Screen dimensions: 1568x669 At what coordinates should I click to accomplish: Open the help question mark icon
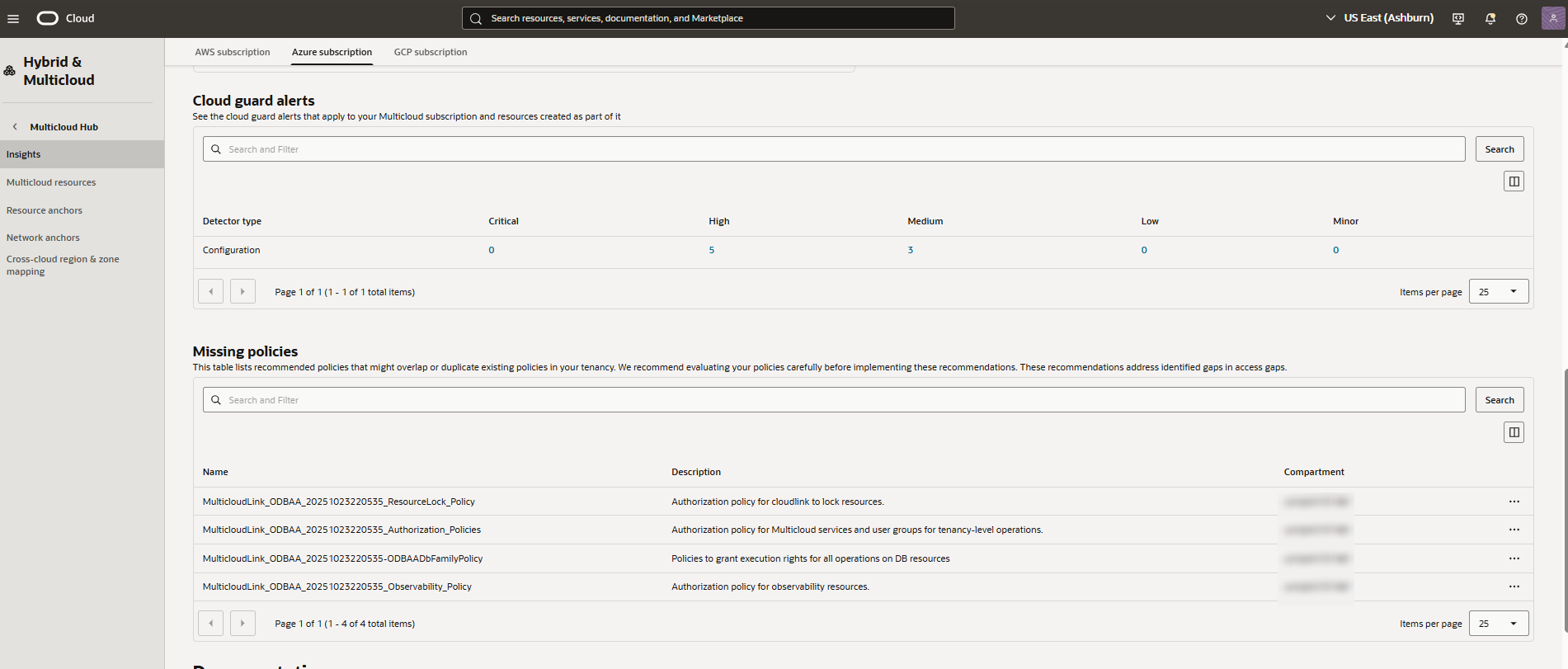pos(1522,18)
